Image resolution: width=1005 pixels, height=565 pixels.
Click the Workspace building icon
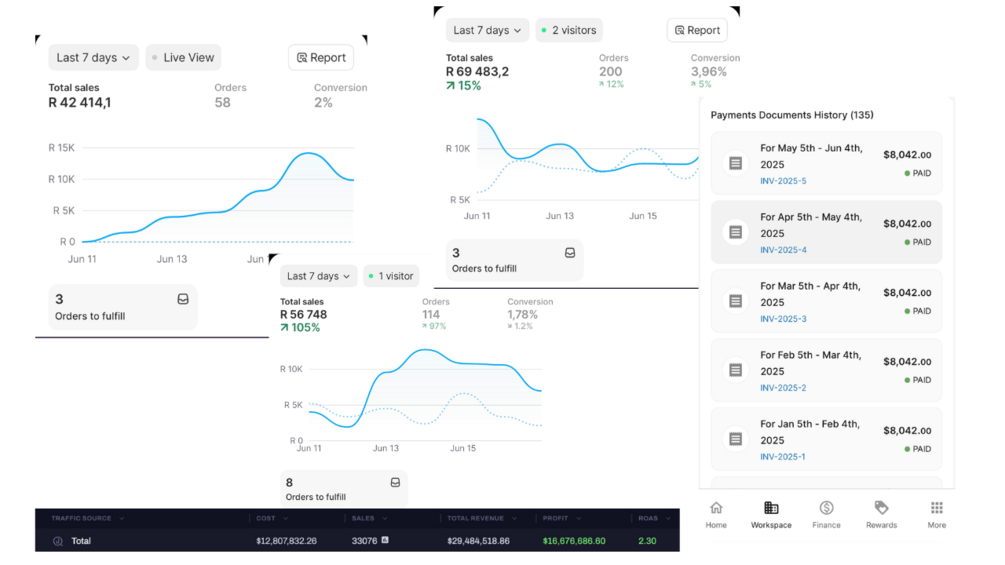(771, 508)
